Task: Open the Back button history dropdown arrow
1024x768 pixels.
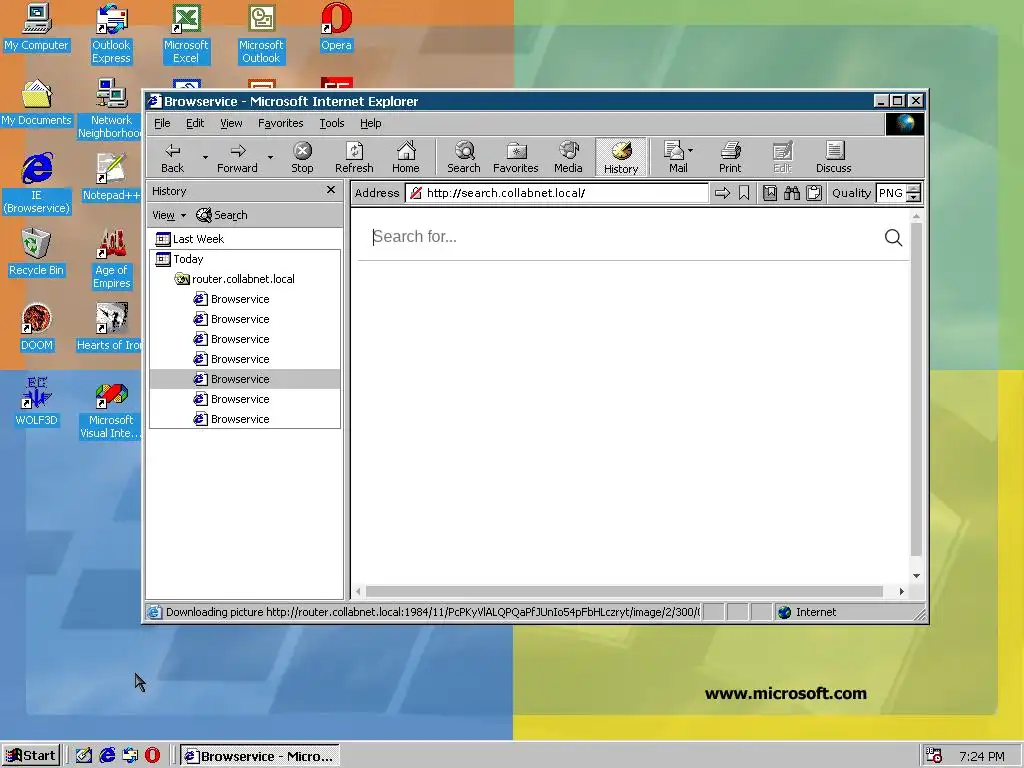Action: (x=205, y=157)
